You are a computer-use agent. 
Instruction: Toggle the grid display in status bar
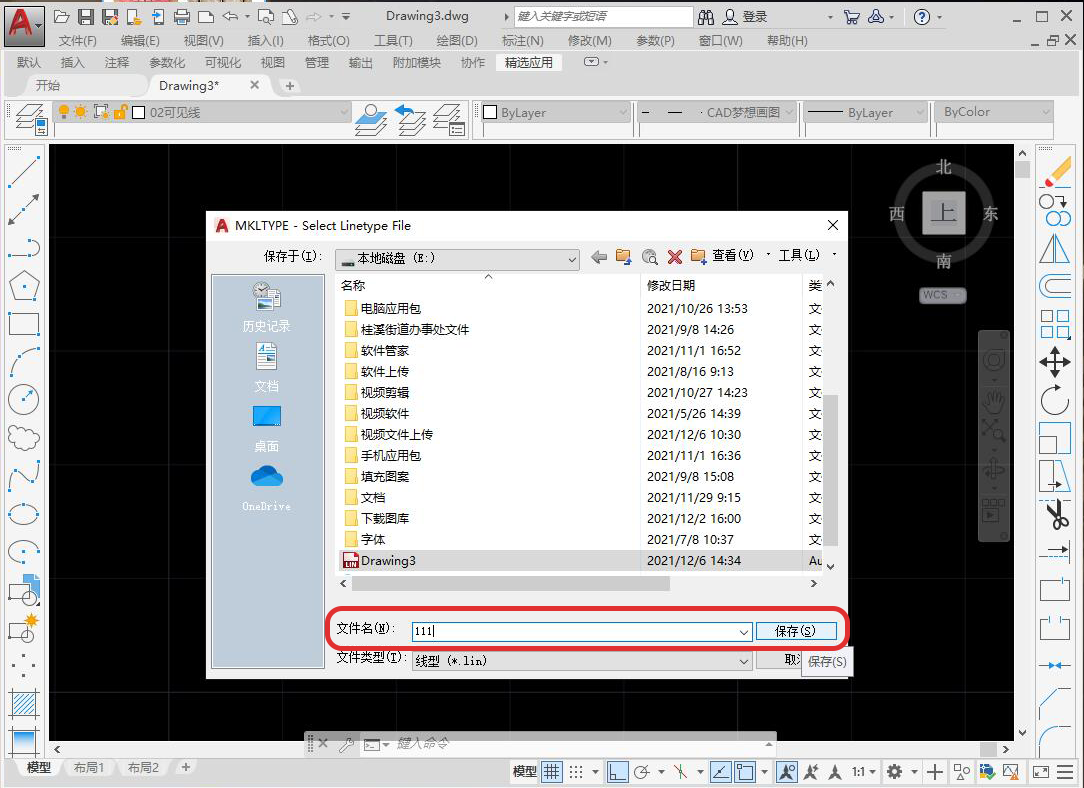551,771
